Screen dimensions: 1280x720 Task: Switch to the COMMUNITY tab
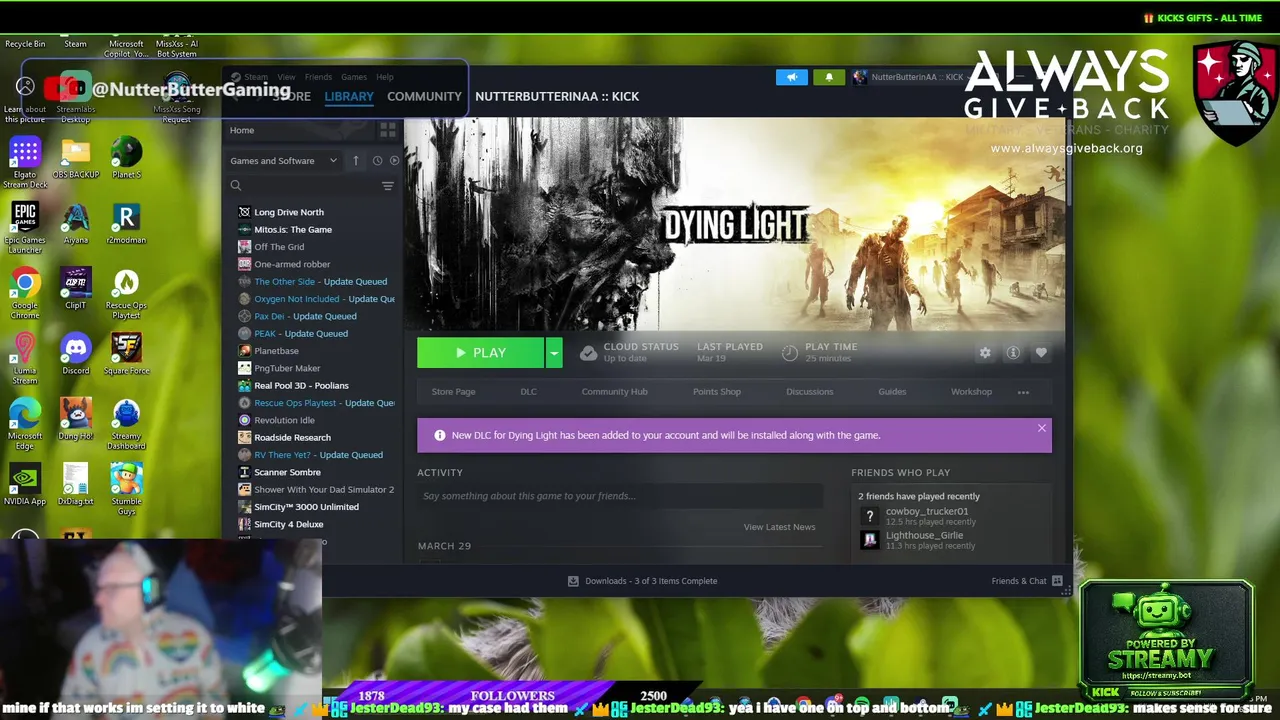pyautogui.click(x=424, y=97)
